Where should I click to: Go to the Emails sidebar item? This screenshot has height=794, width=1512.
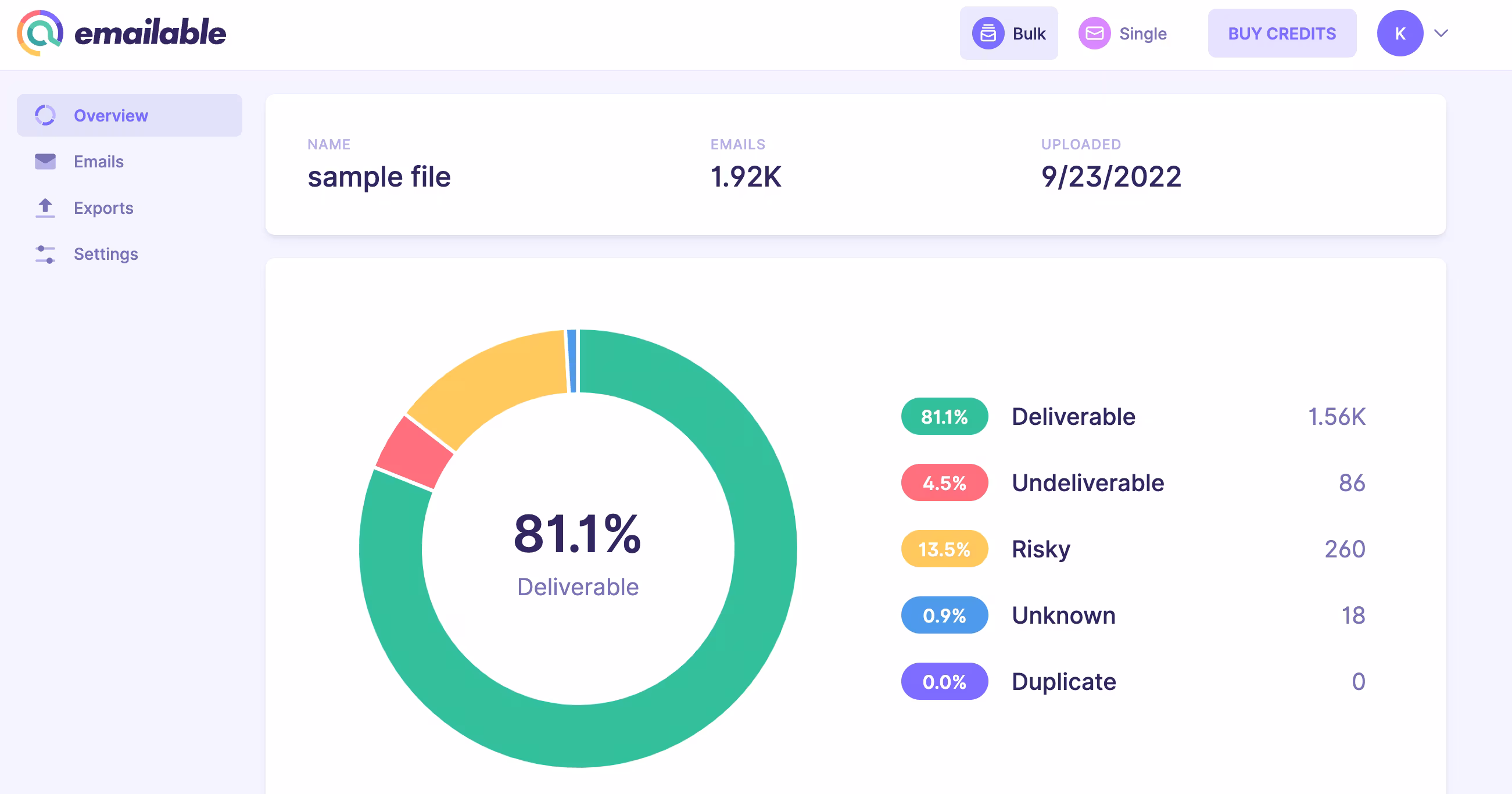click(99, 162)
